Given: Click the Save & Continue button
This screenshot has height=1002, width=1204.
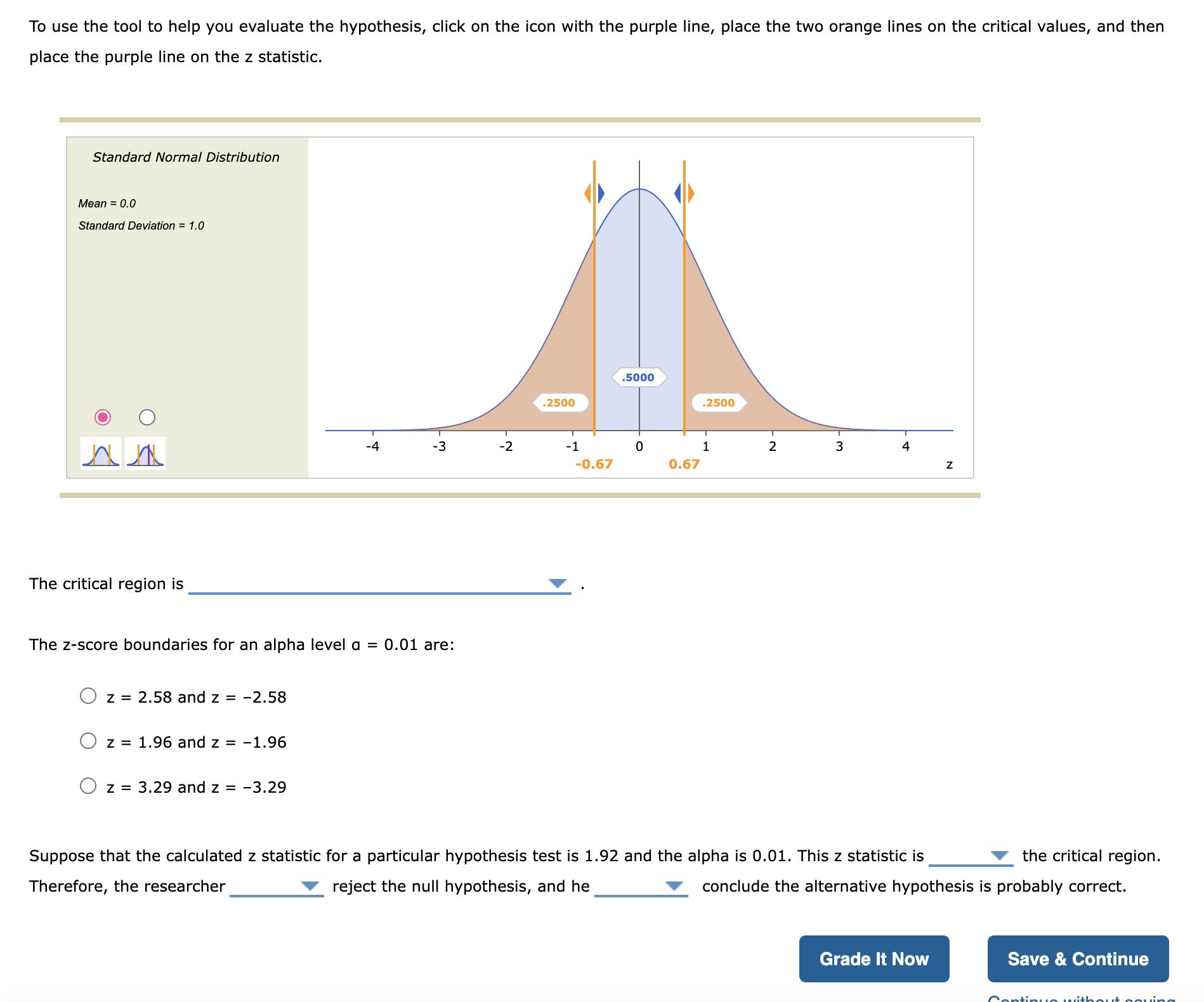Looking at the screenshot, I should pyautogui.click(x=1078, y=959).
